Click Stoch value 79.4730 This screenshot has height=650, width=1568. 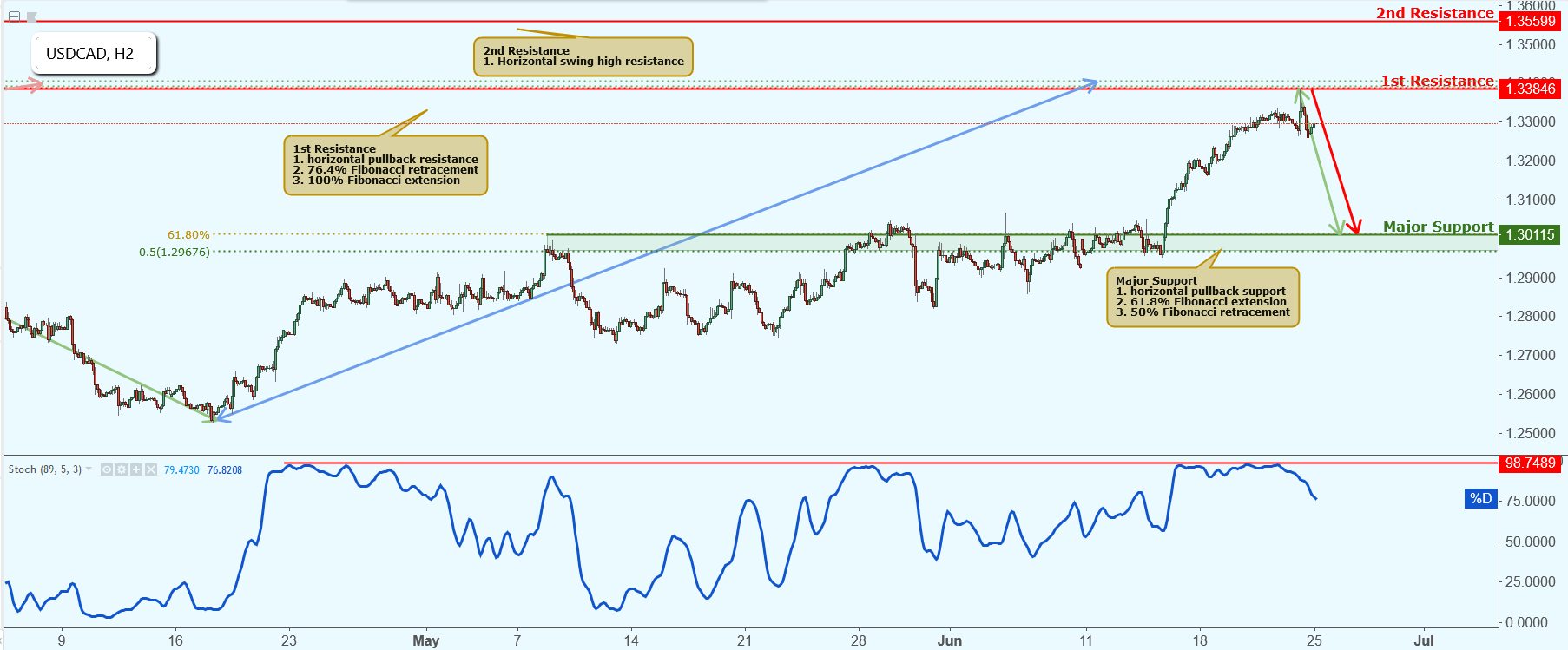[x=181, y=470]
